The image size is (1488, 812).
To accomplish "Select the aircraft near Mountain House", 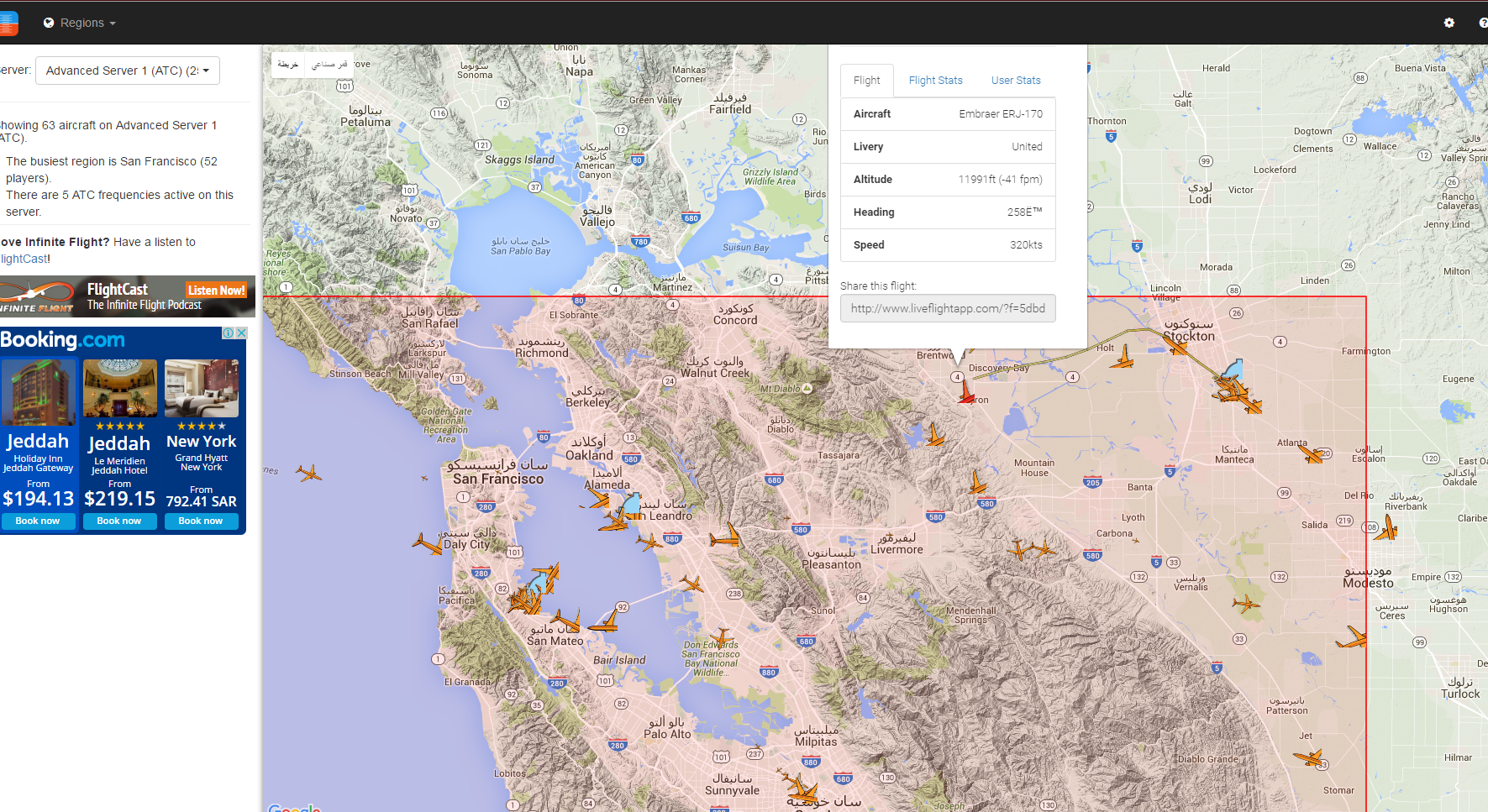I will (x=977, y=483).
